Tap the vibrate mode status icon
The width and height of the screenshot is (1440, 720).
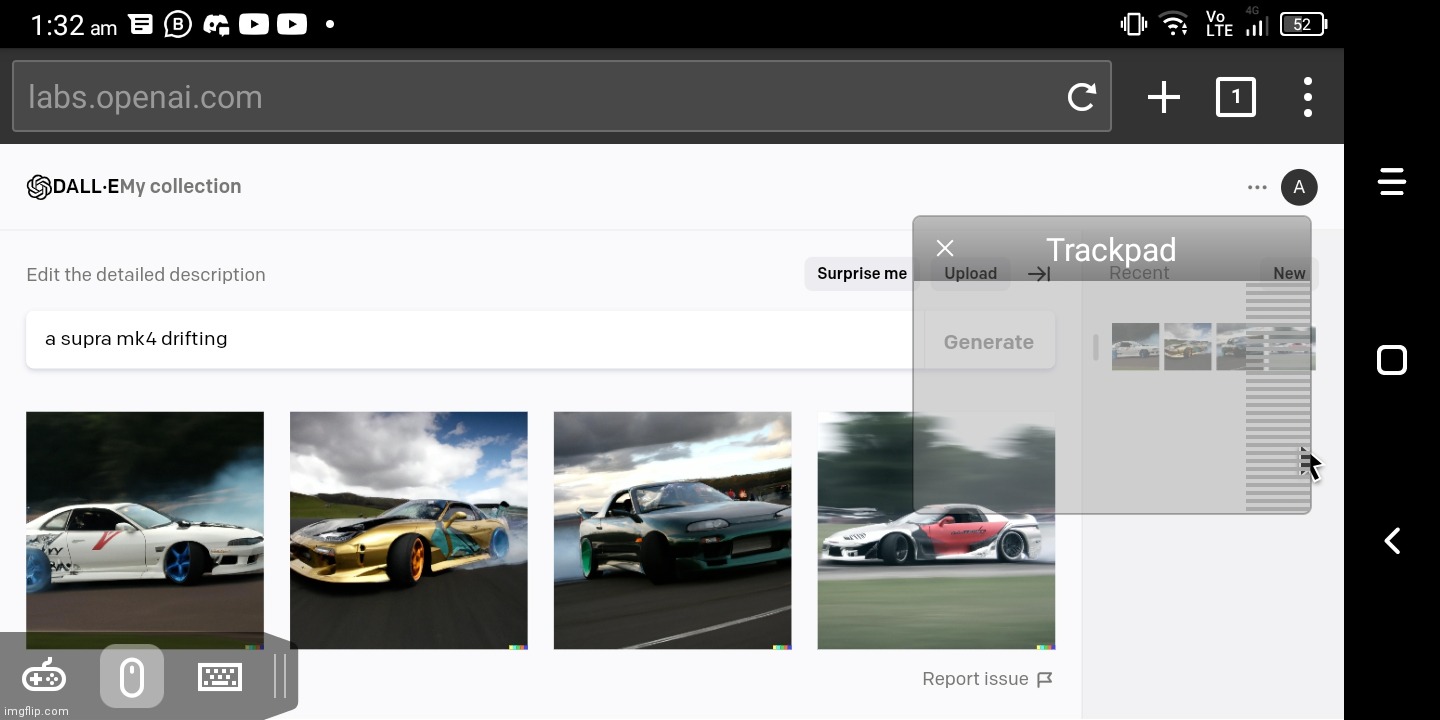point(1133,24)
